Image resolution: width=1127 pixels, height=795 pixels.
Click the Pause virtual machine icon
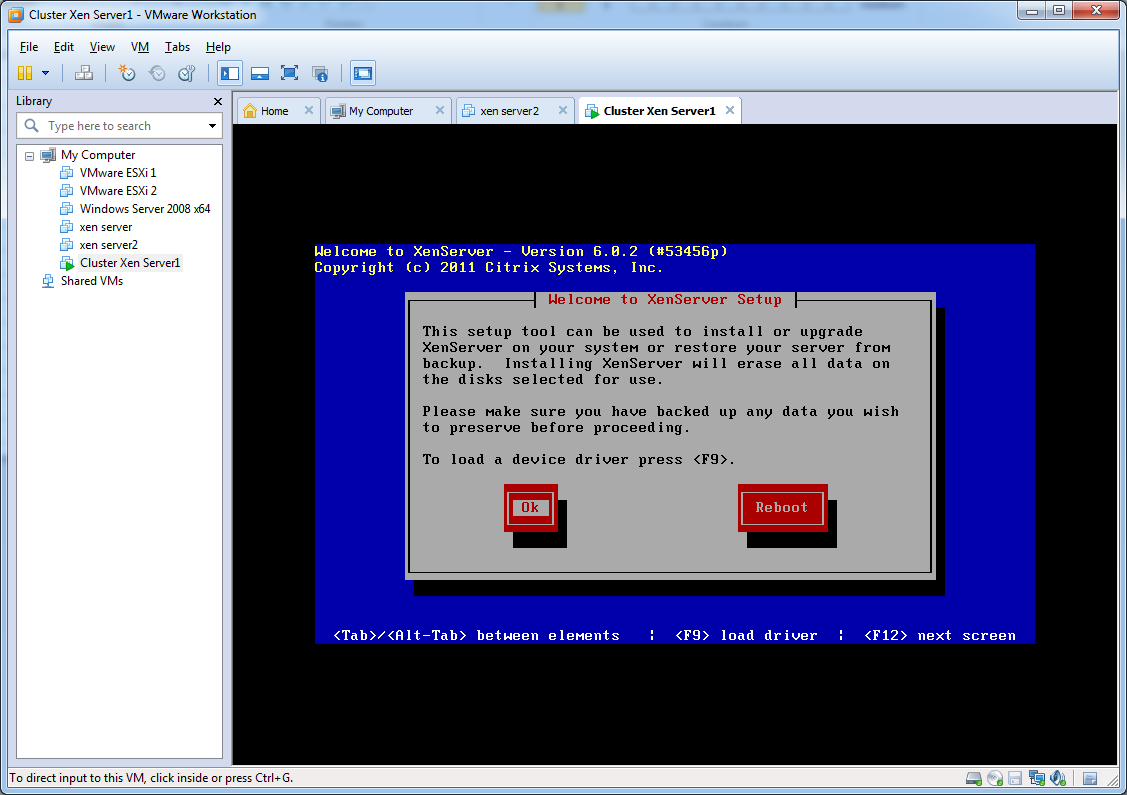pyautogui.click(x=25, y=73)
